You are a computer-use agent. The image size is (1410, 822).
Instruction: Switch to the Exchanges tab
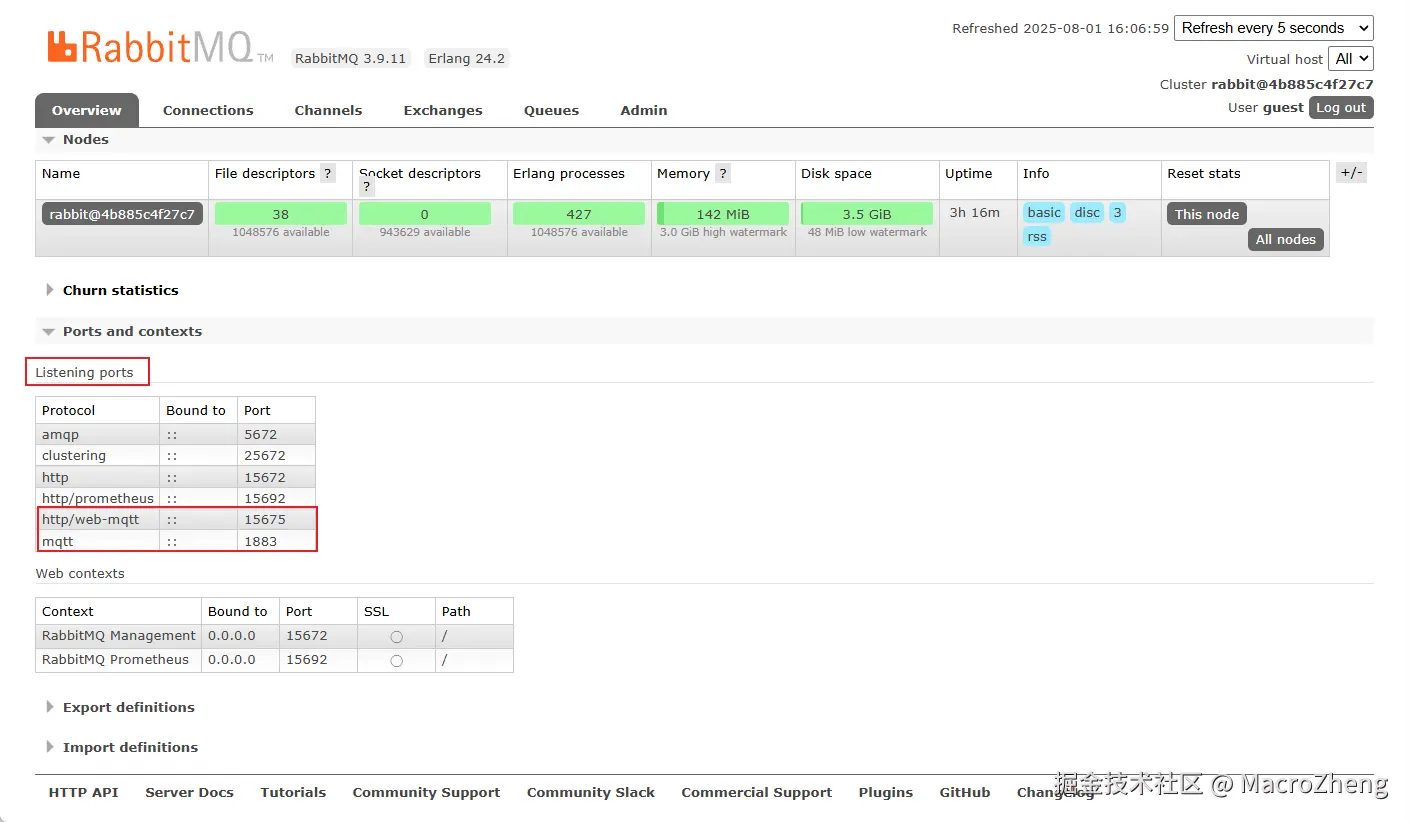[x=443, y=110]
